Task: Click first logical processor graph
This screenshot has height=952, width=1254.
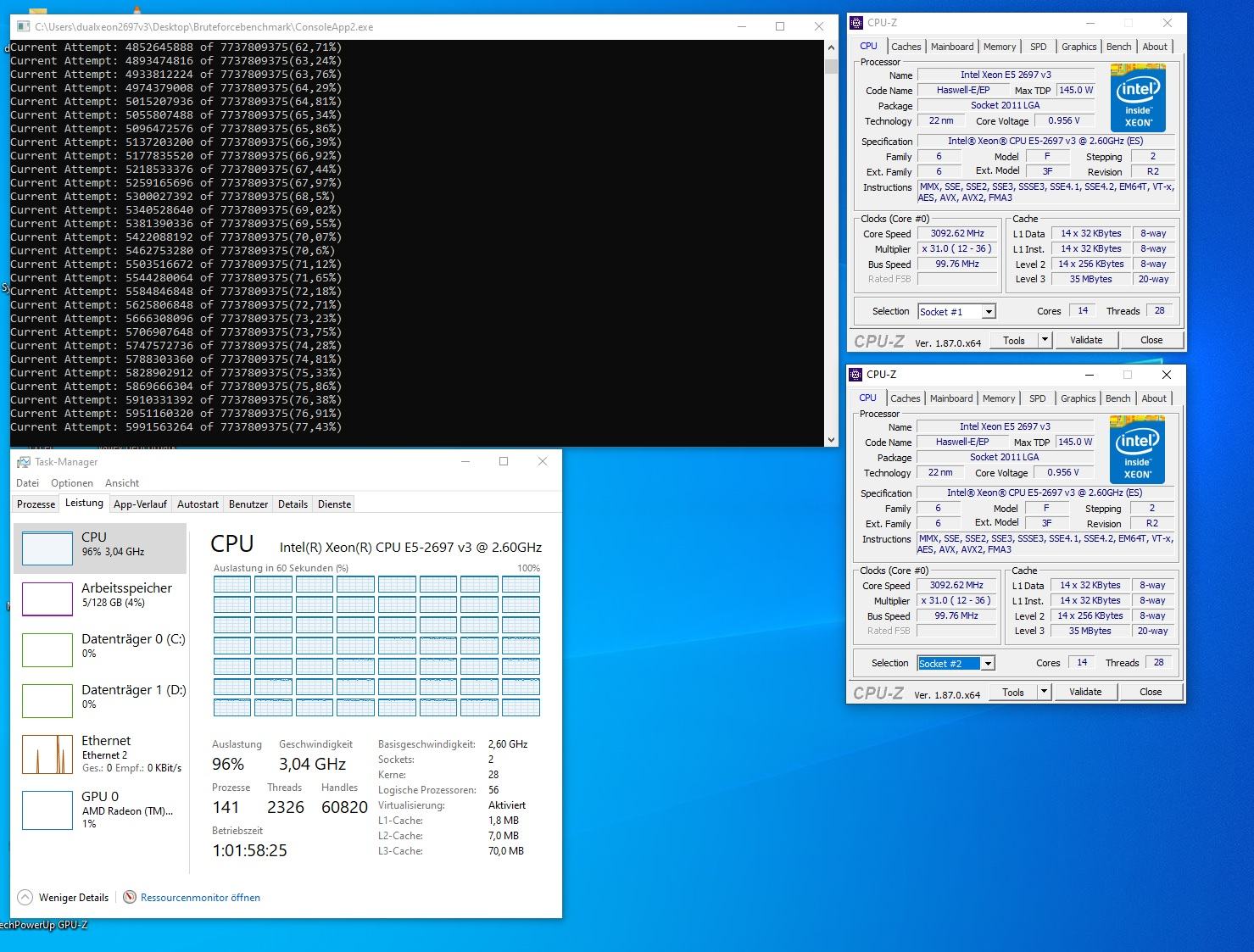Action: [232, 584]
